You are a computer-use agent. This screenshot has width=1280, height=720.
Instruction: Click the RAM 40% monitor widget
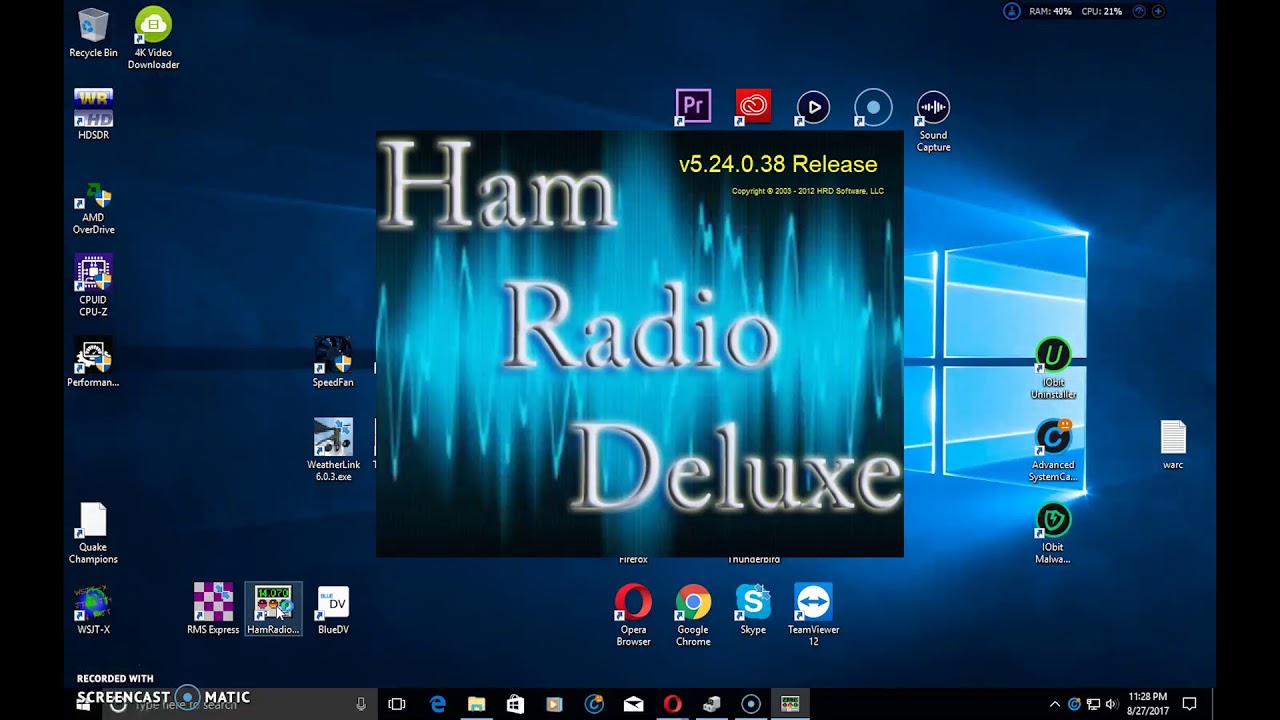tap(1050, 12)
